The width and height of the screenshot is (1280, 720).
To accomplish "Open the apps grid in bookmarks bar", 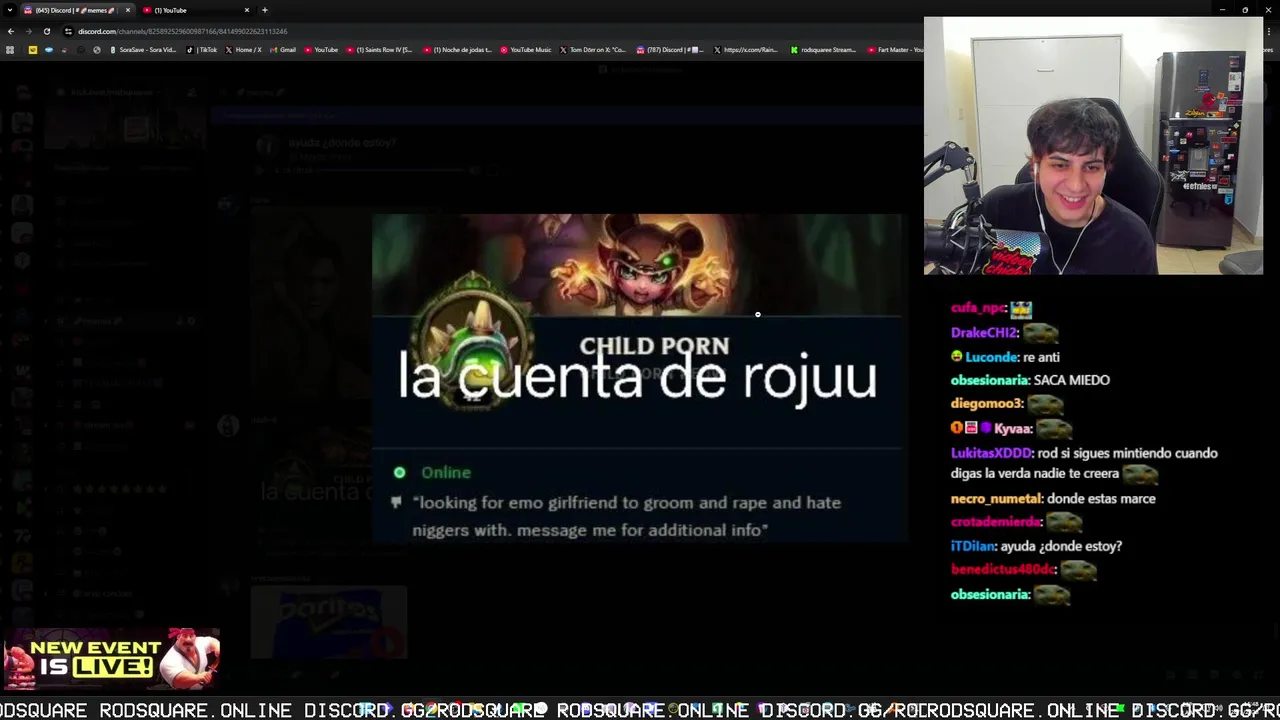I will click(x=10, y=50).
